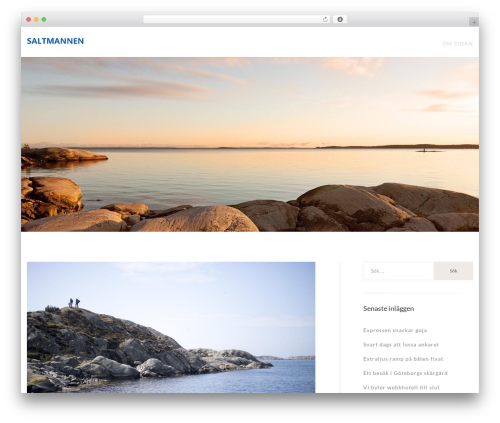500x423 pixels.
Task: Open a new tab with plus button
Action: (x=474, y=22)
